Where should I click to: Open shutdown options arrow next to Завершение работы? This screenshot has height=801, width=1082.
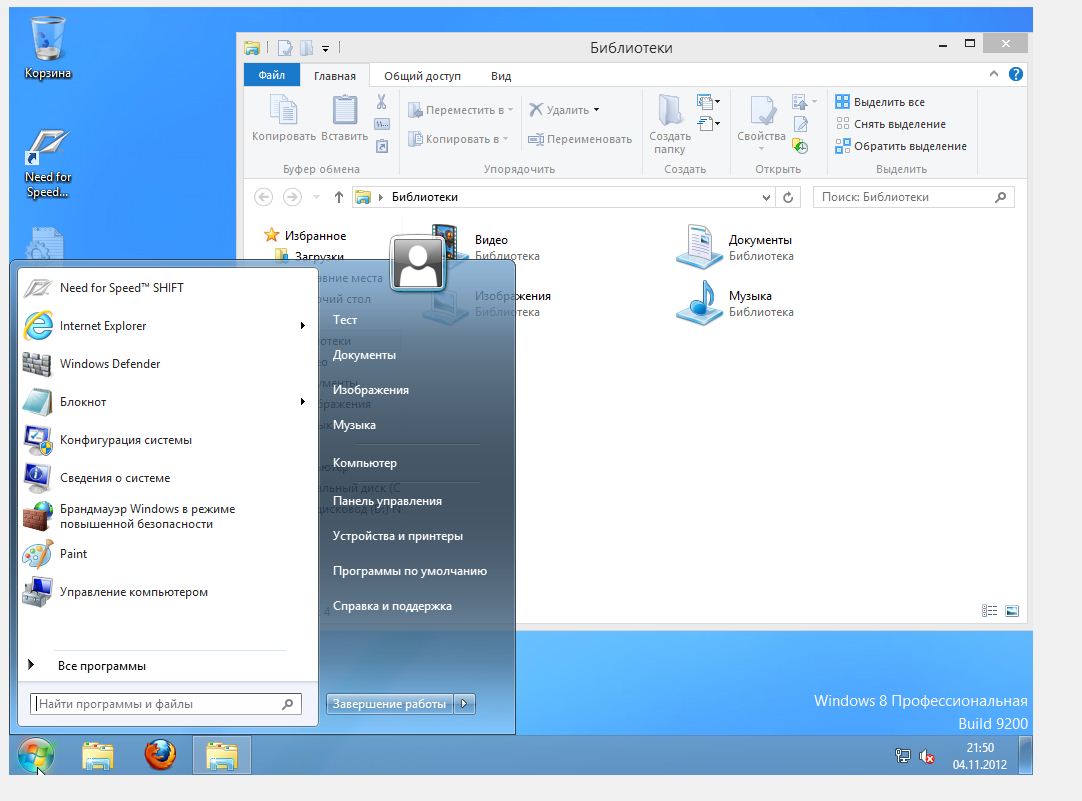[x=464, y=704]
